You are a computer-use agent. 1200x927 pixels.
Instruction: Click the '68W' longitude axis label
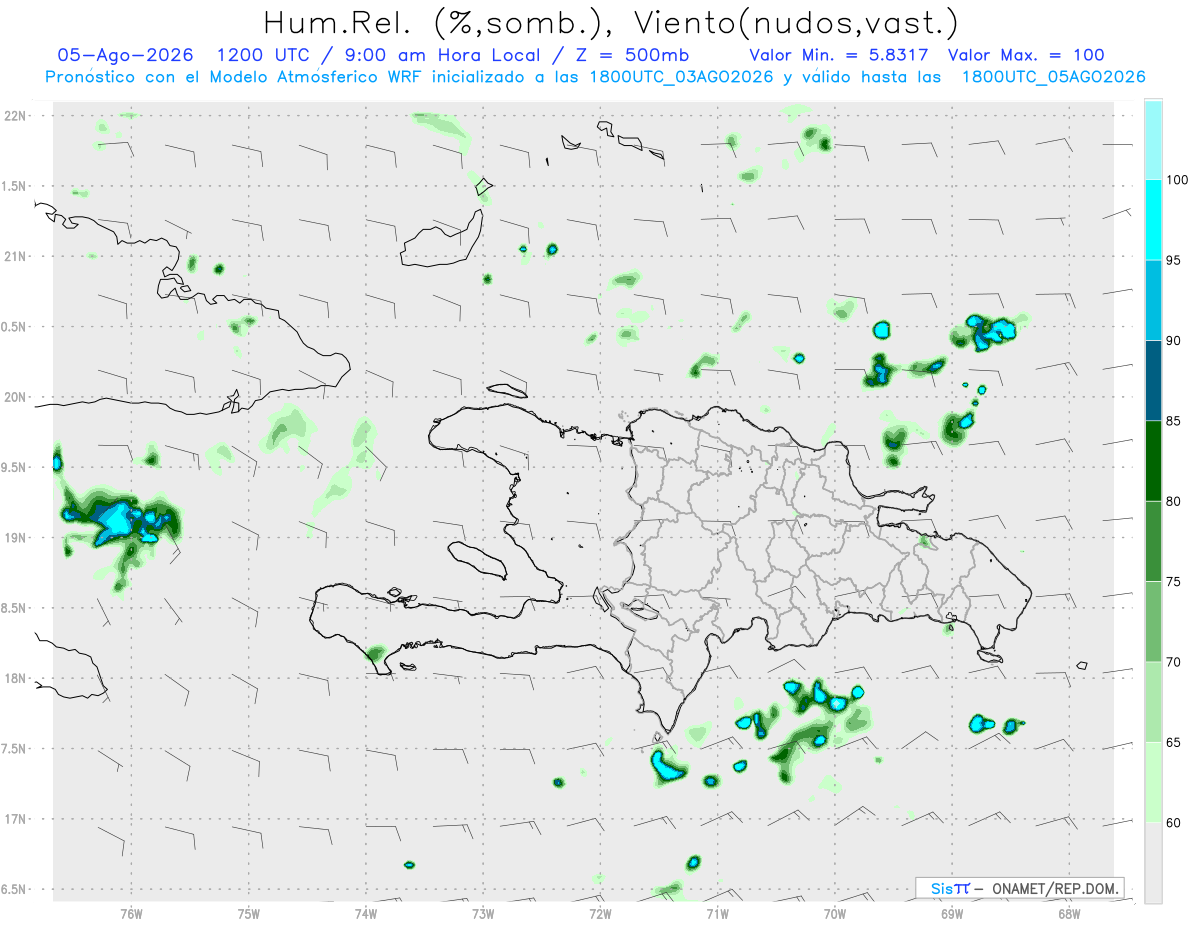tap(1069, 914)
